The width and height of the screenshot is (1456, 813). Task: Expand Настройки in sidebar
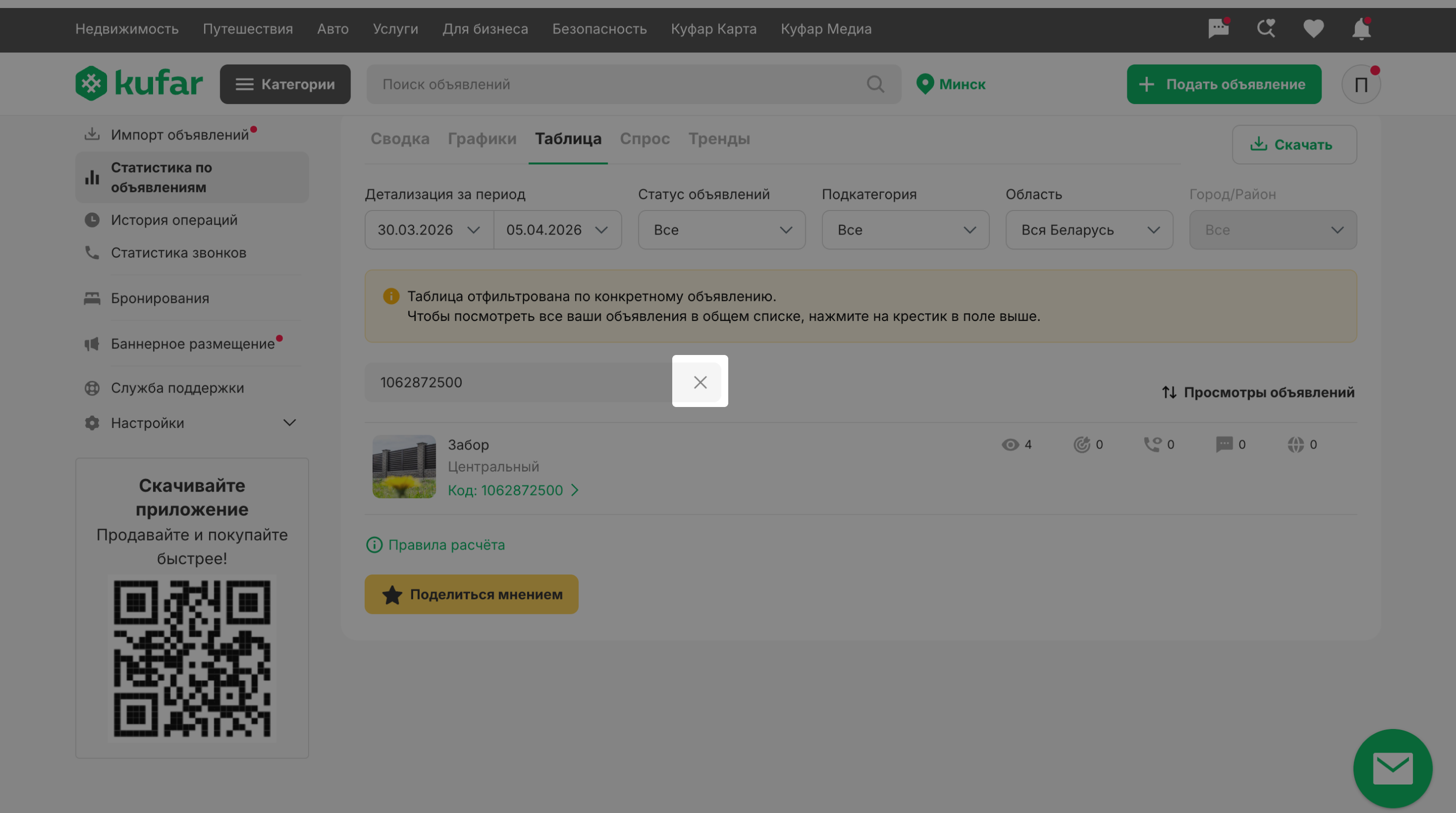coord(192,423)
